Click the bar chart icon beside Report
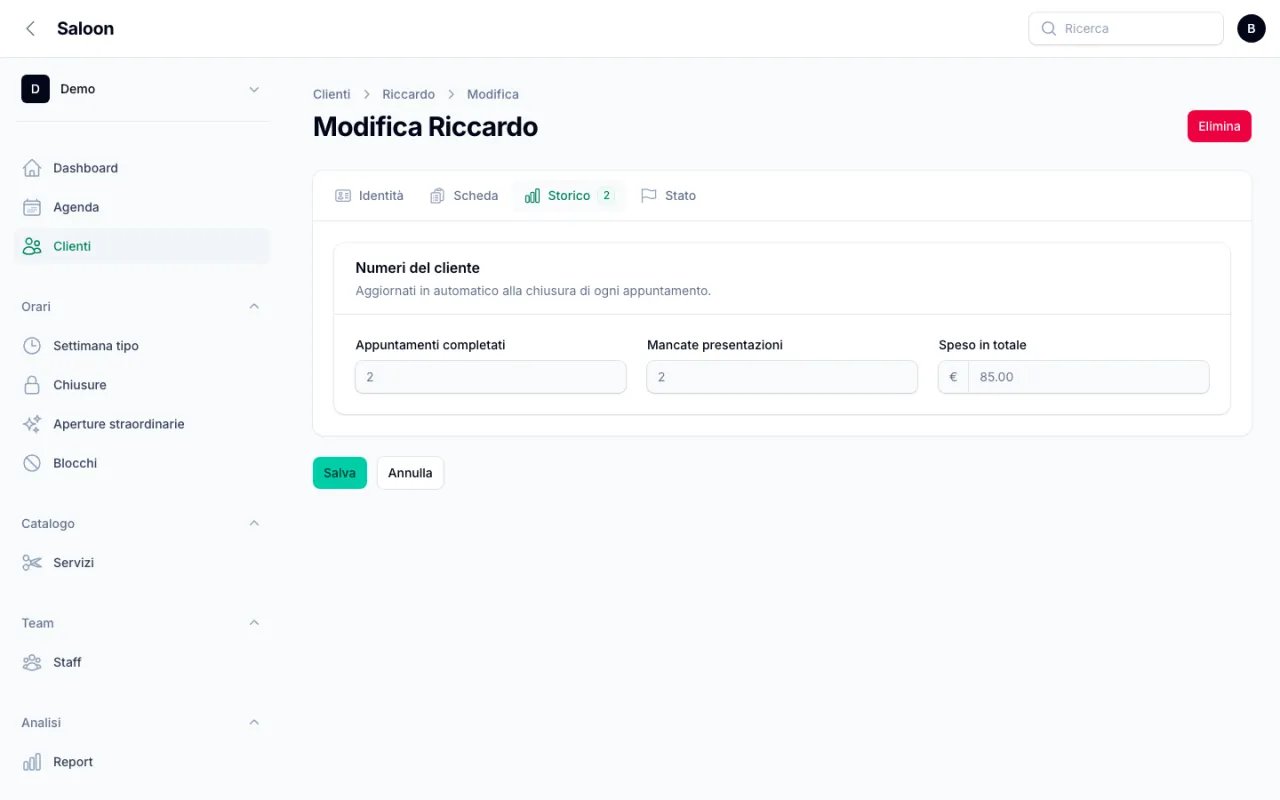 click(32, 762)
